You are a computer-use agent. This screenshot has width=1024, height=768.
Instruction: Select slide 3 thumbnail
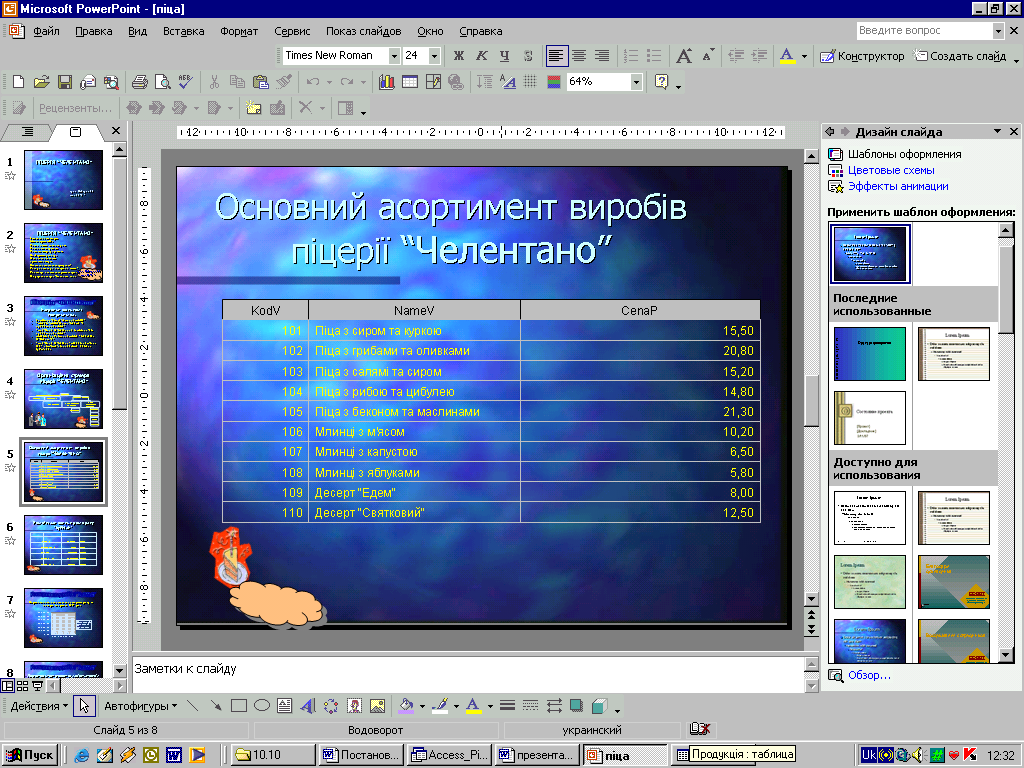click(x=63, y=325)
